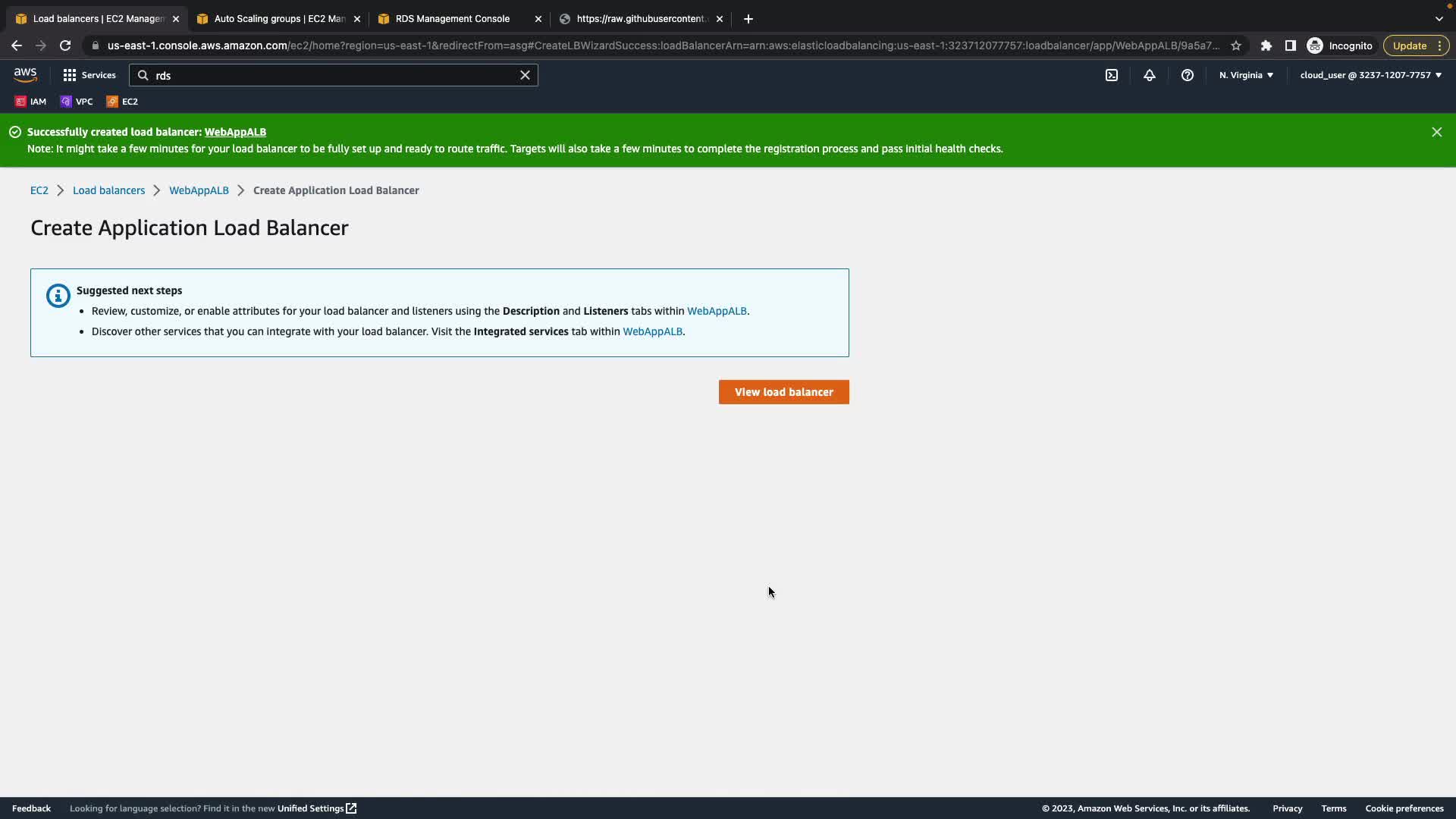Switch to Auto Scaling groups tab
The height and width of the screenshot is (819, 1456).
pos(278,19)
